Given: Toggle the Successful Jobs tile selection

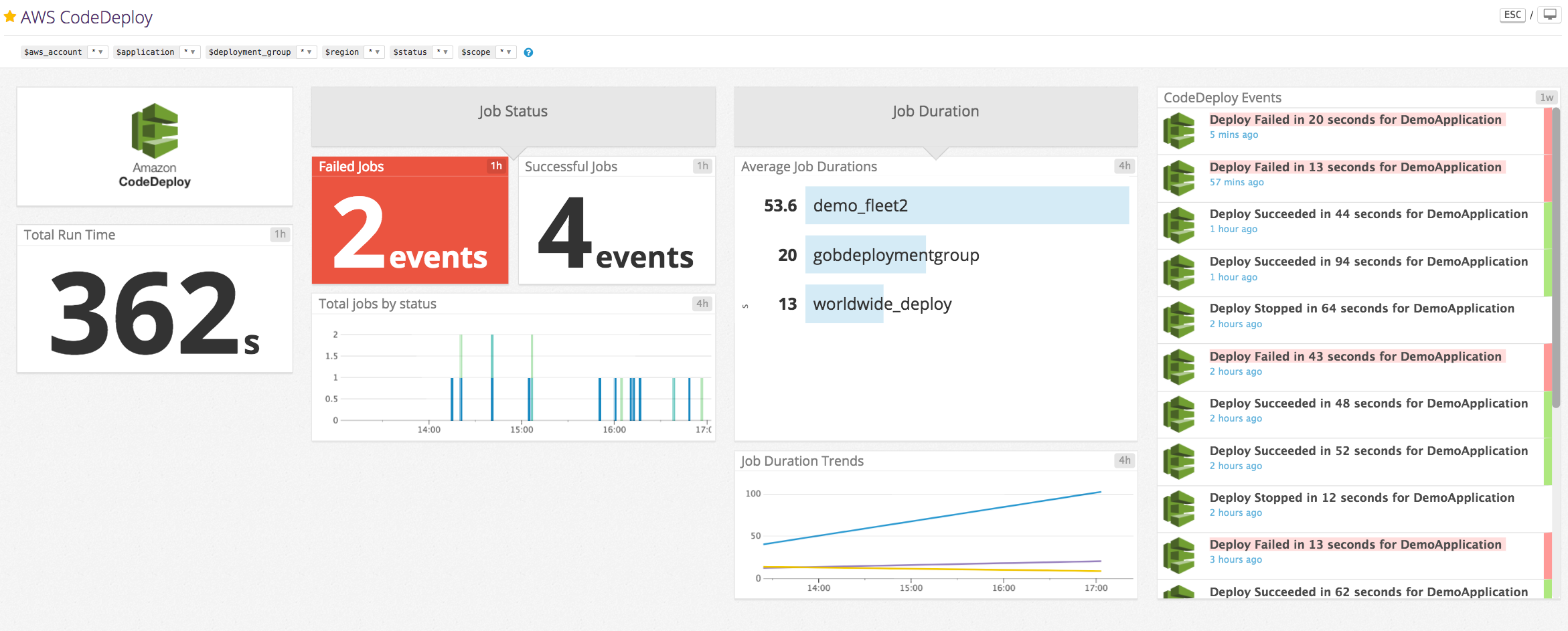Looking at the screenshot, I should click(616, 224).
